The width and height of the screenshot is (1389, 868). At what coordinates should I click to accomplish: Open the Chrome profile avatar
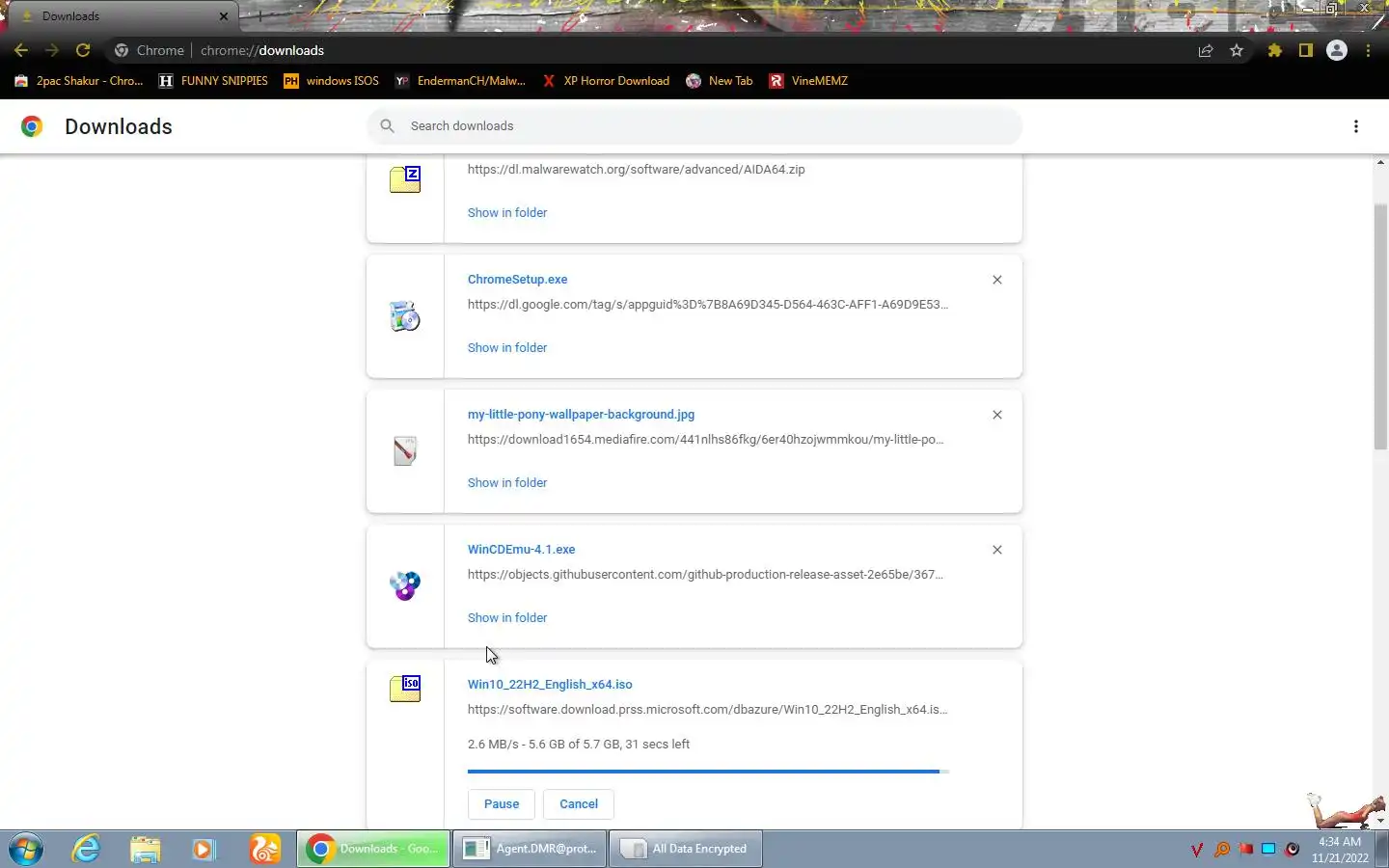(1337, 50)
